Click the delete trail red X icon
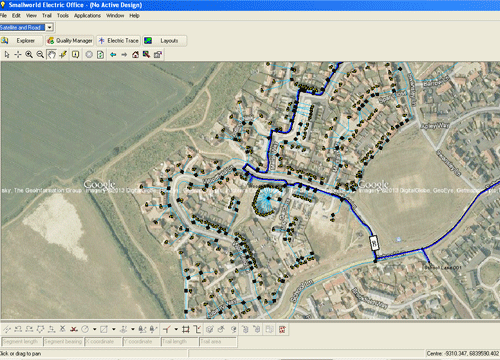Viewport: 500px width, 360px height. 74,330
